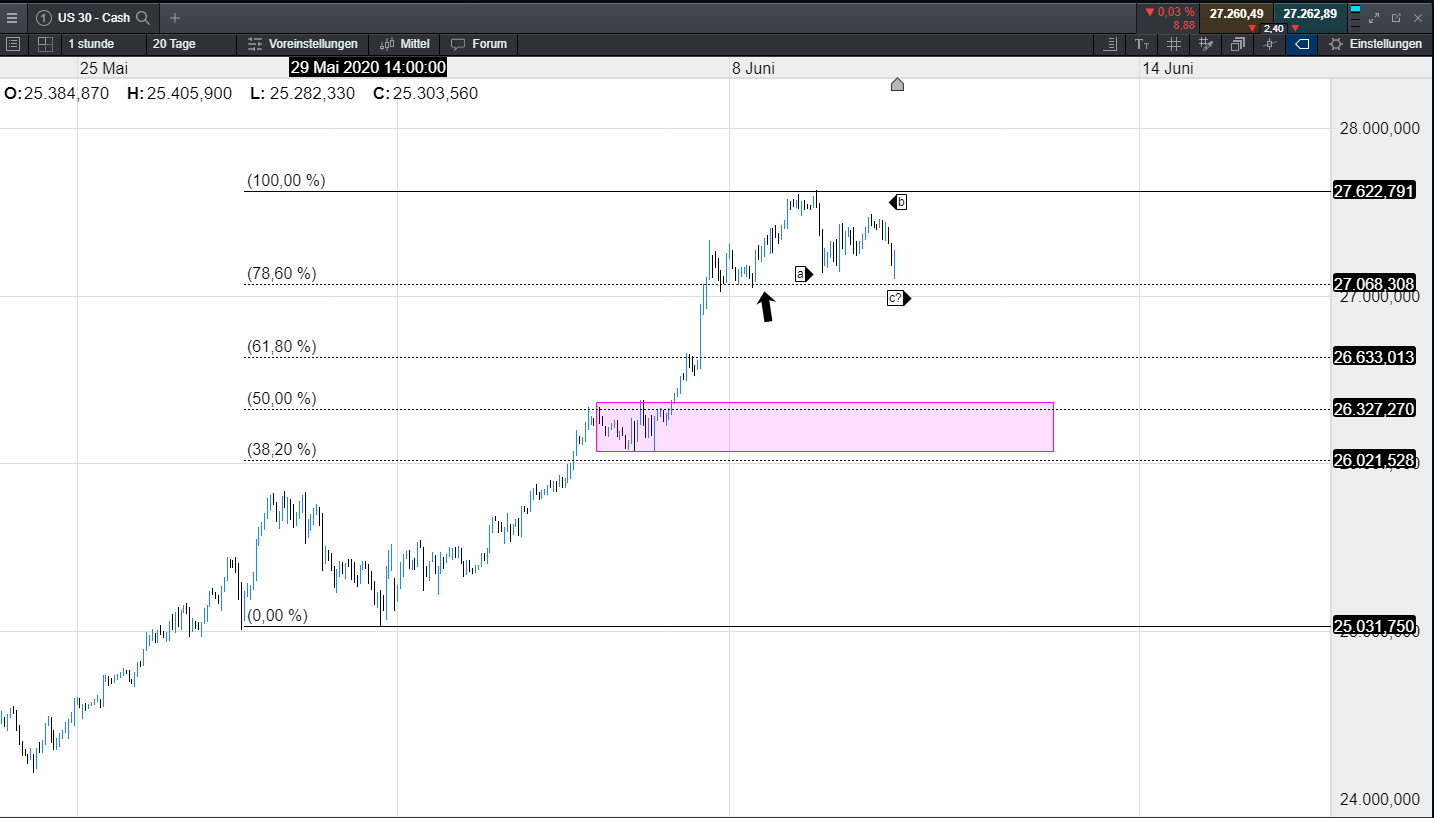
Task: Click the 24.000,000 price axis label
Action: 1379,799
